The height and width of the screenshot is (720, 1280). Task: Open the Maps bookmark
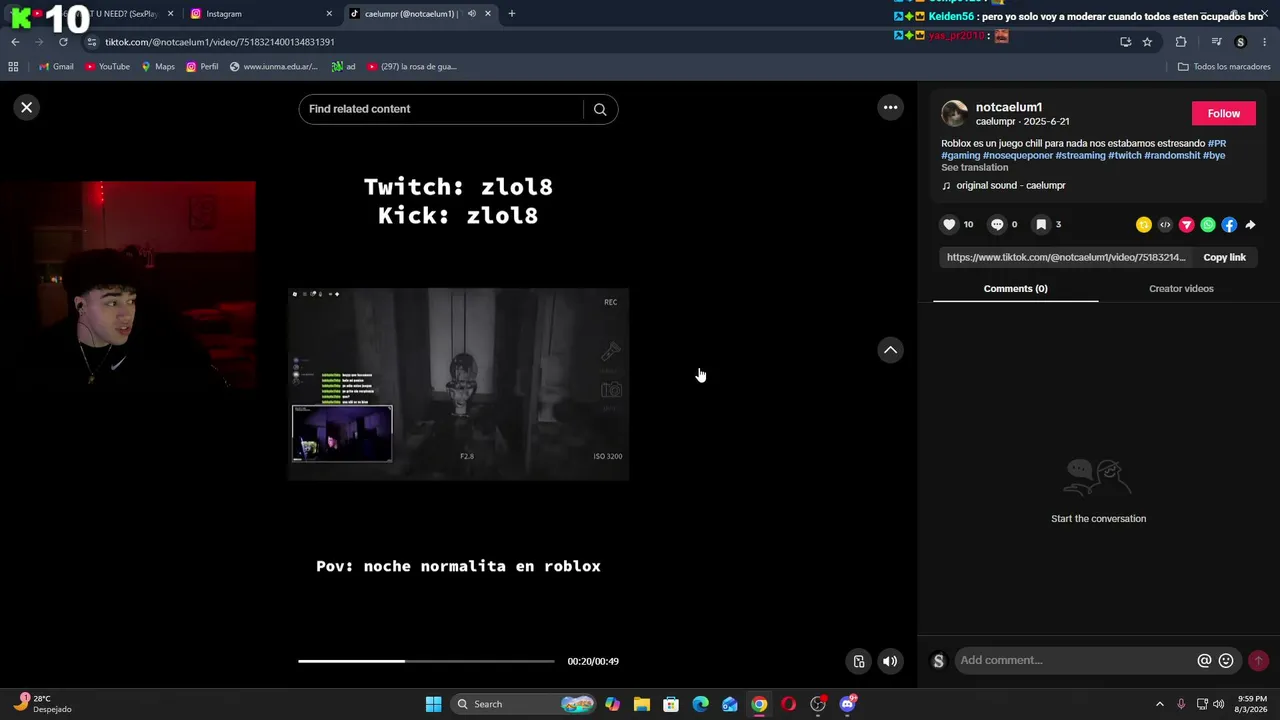(158, 67)
